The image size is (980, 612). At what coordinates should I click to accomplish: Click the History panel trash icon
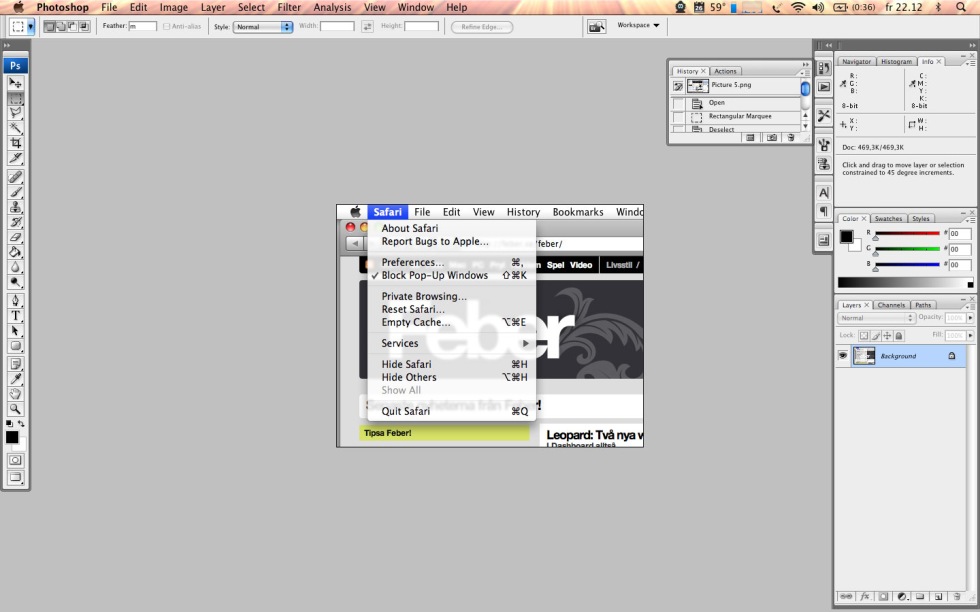coord(791,138)
